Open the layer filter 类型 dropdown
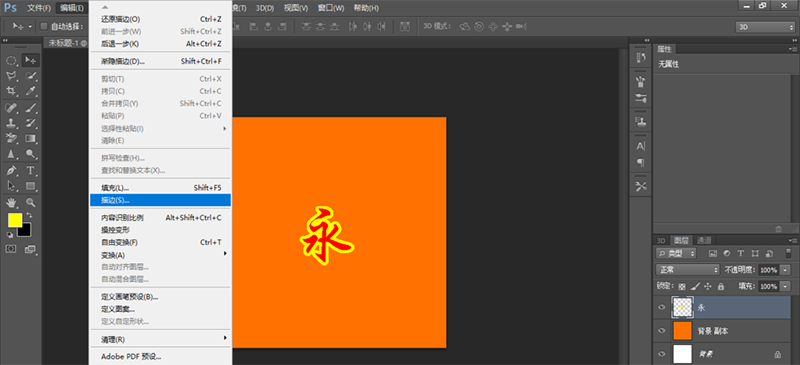Screen dimensions: 800x365 point(676,253)
